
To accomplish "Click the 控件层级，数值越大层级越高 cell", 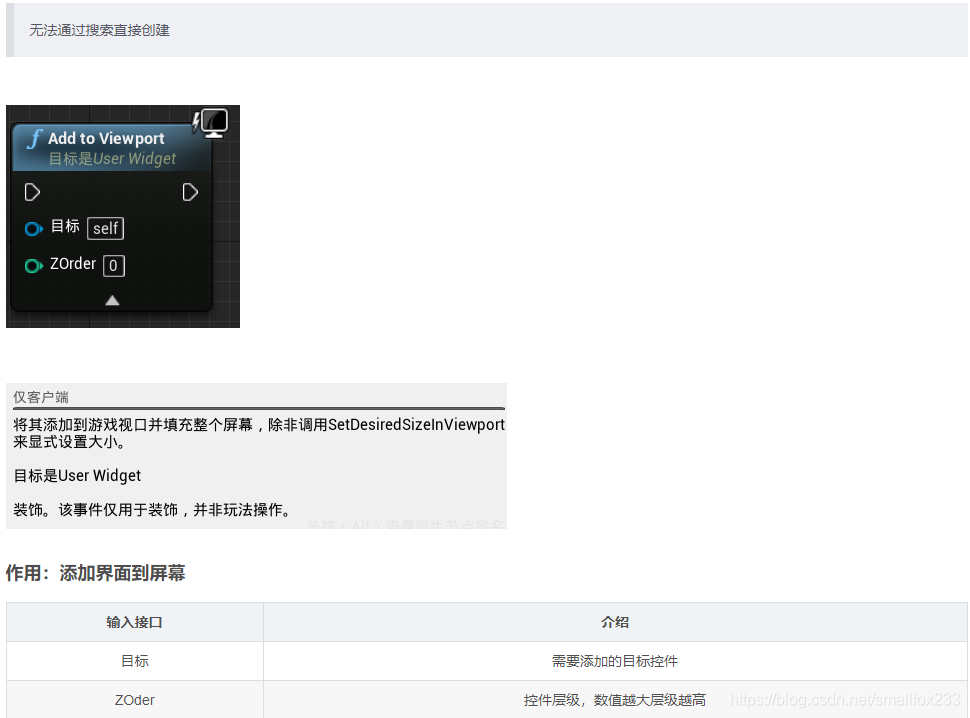I will click(615, 699).
